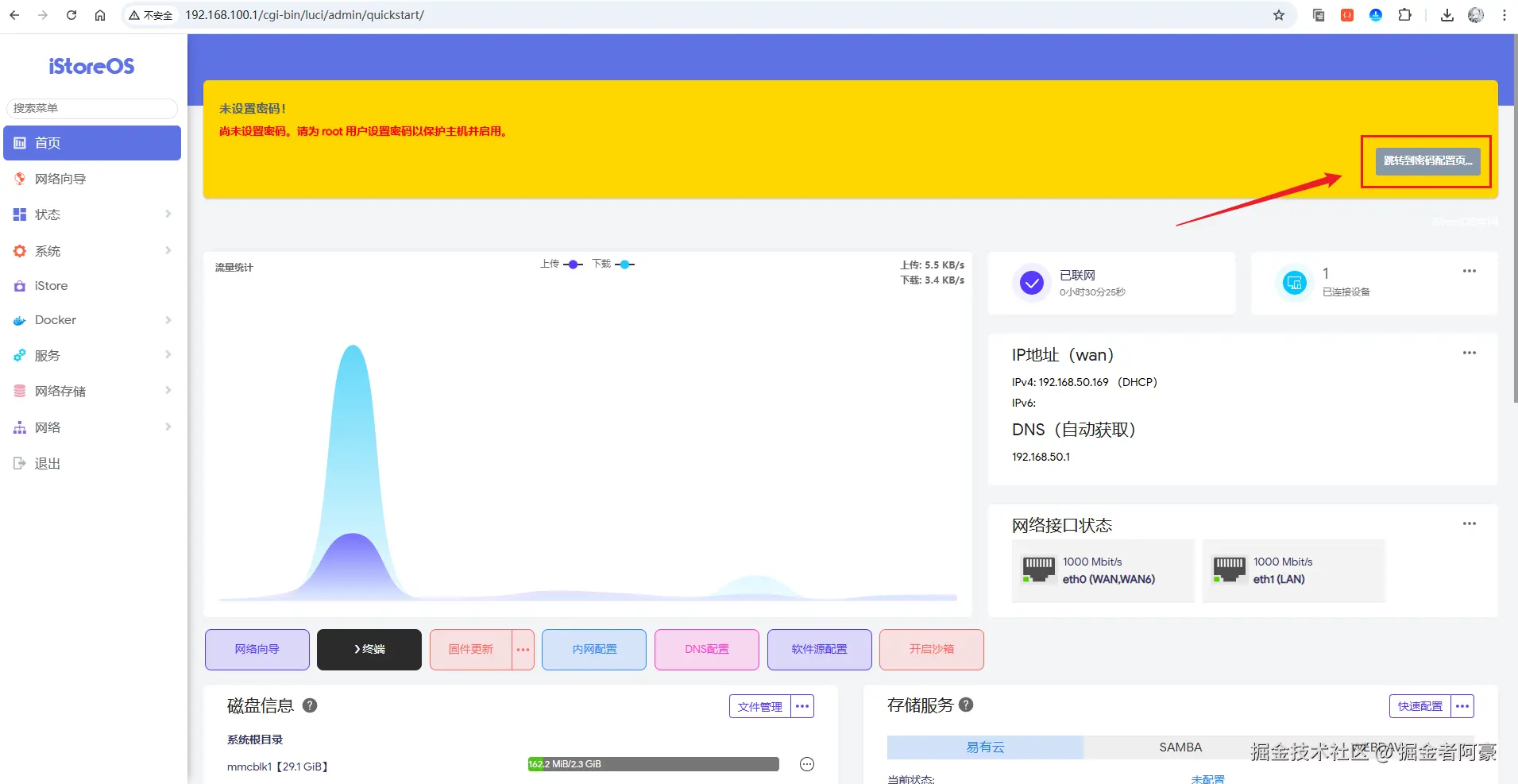Switch to the 易有云 storage tab
The height and width of the screenshot is (784, 1518).
[x=985, y=747]
